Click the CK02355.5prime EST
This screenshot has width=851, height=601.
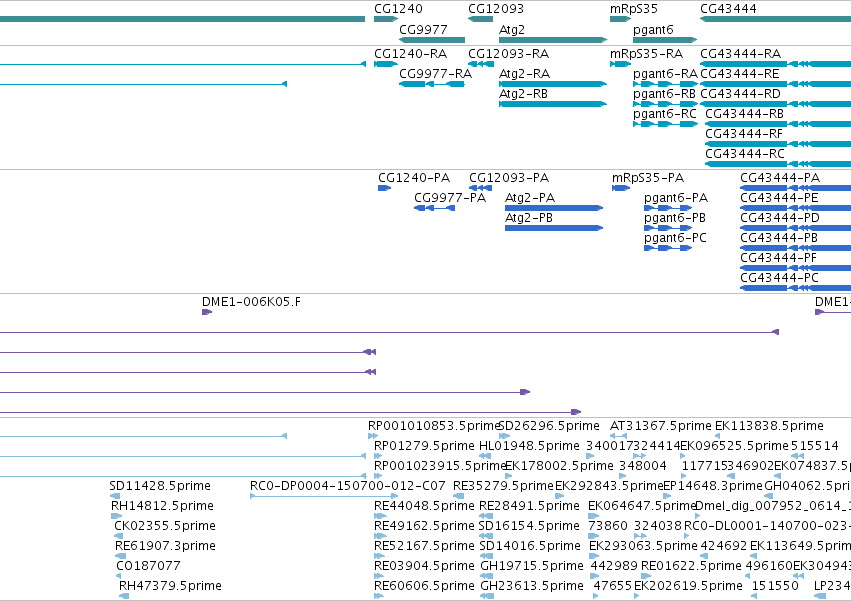tap(119, 536)
